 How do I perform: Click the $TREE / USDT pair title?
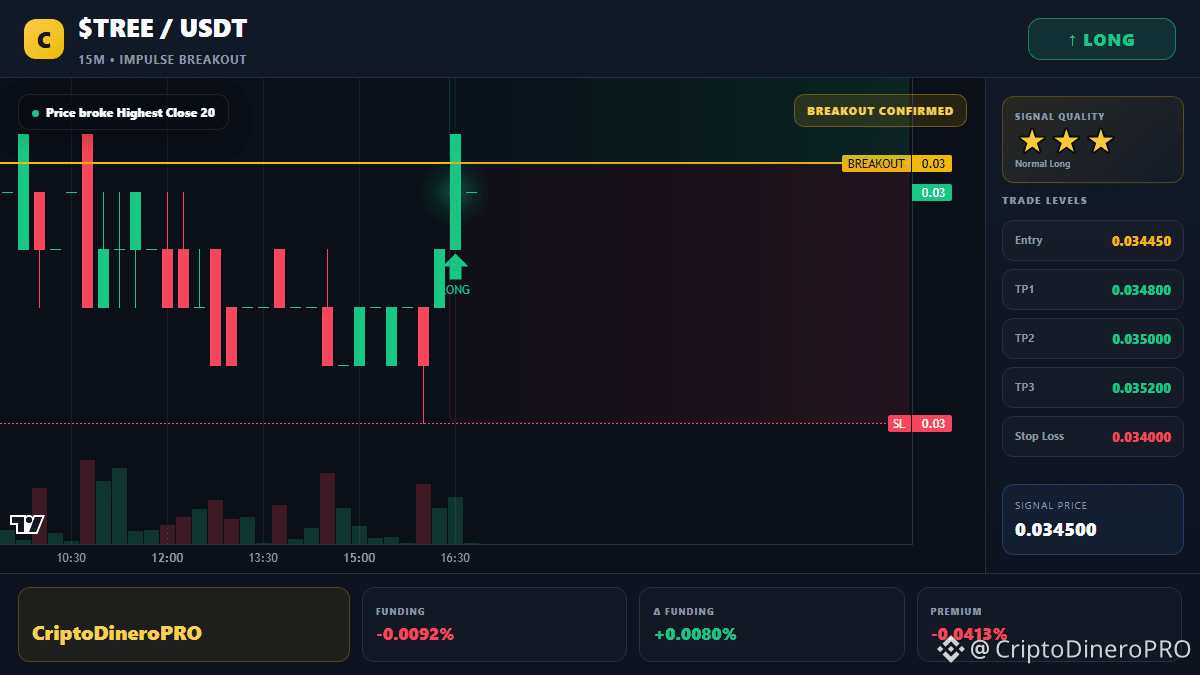coord(163,29)
